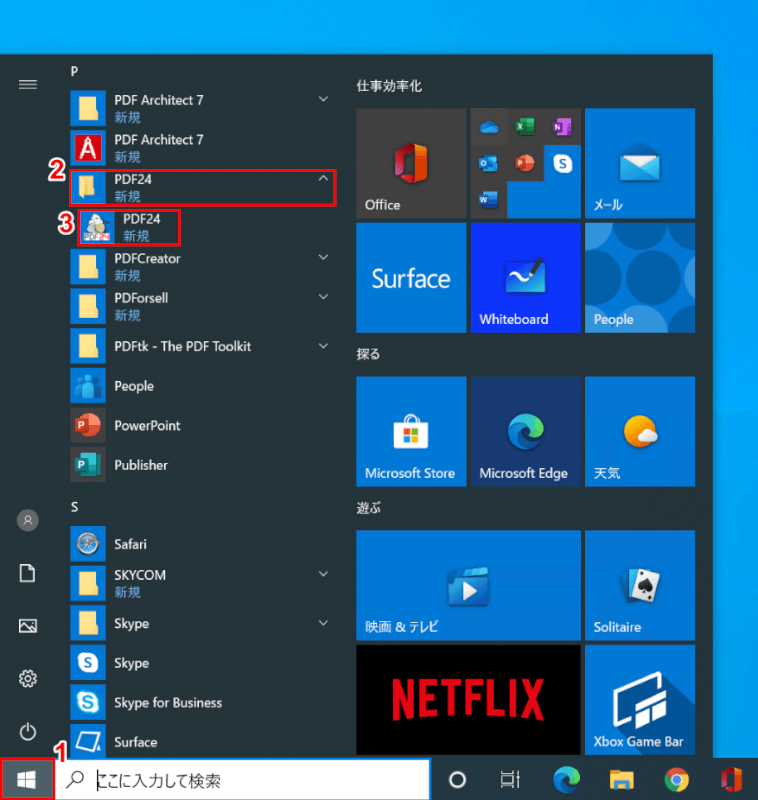Click Outlook icon in Office tile group
The image size is (758, 800).
(x=489, y=163)
